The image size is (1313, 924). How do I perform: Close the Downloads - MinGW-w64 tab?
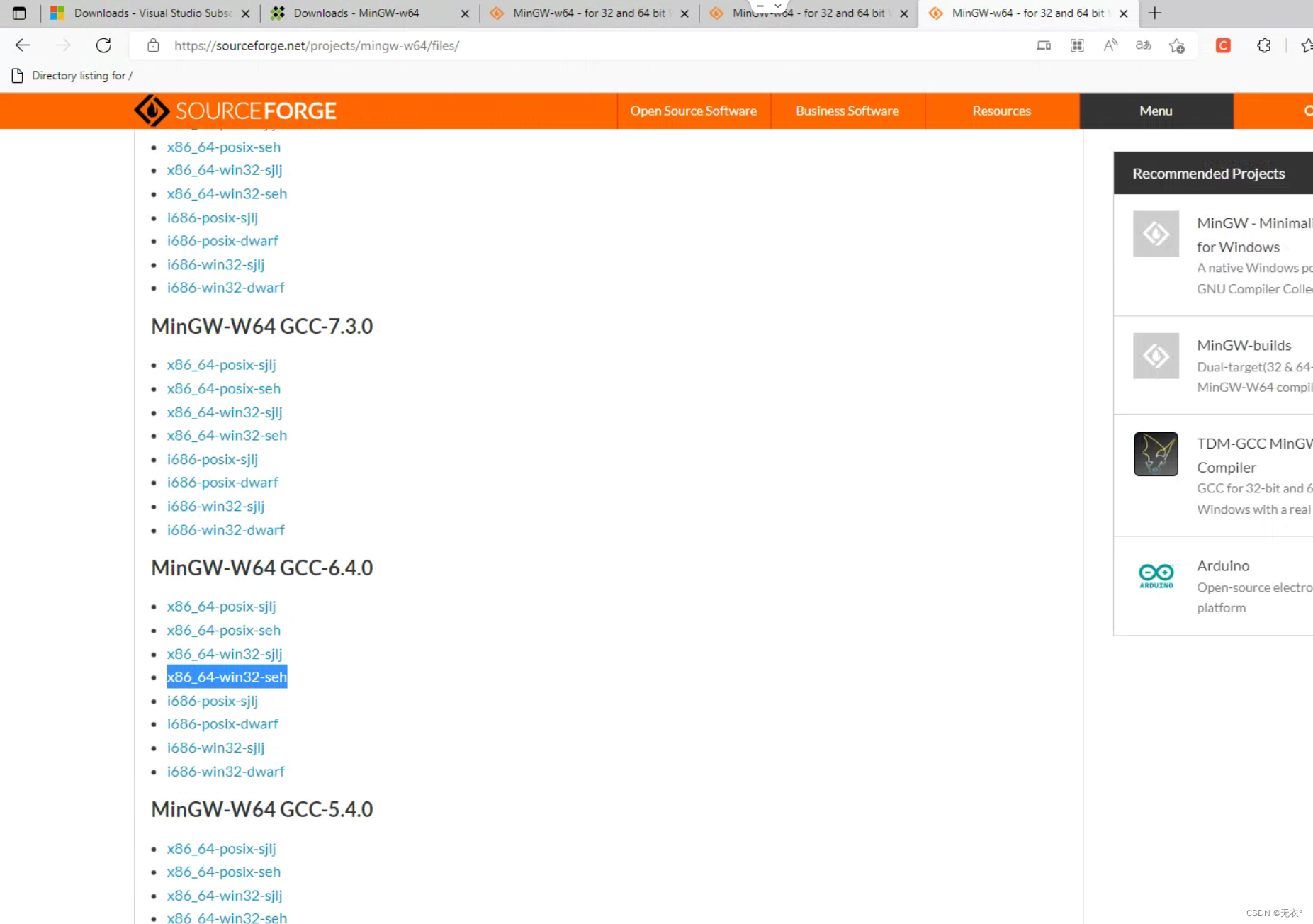[465, 13]
